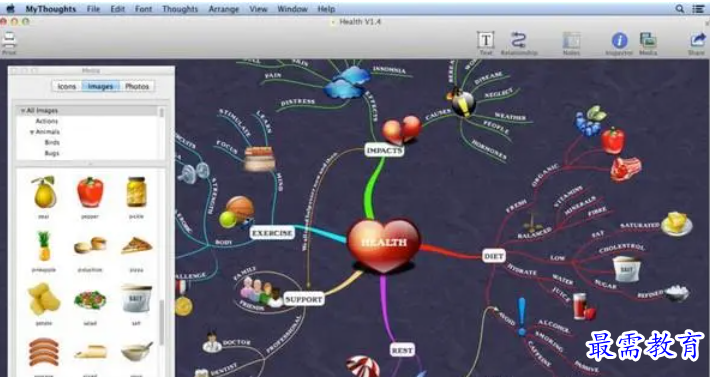Image resolution: width=710 pixels, height=377 pixels.
Task: Pick the salad image in Media panel
Action: click(90, 300)
